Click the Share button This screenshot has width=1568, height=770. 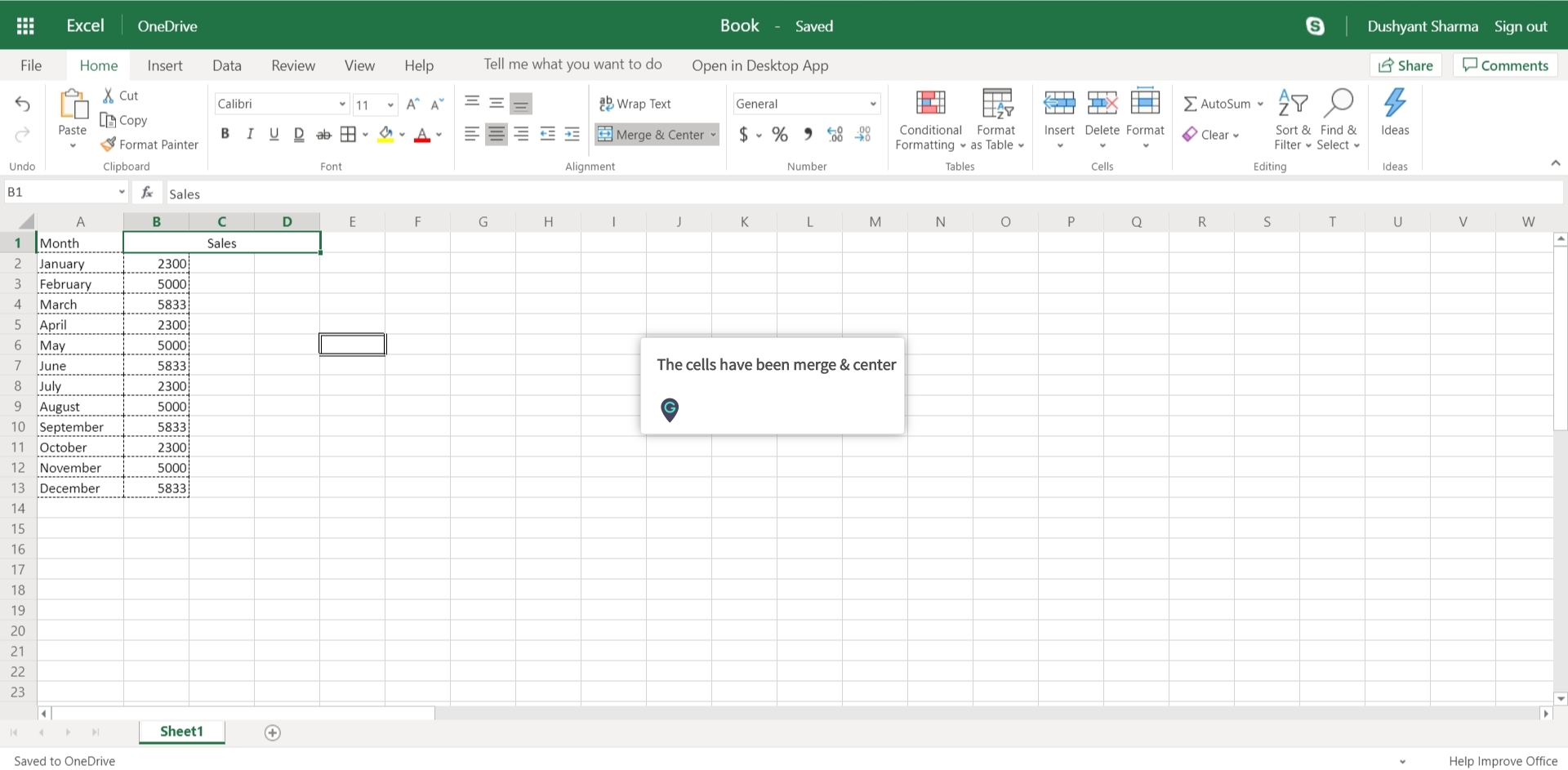(x=1405, y=65)
